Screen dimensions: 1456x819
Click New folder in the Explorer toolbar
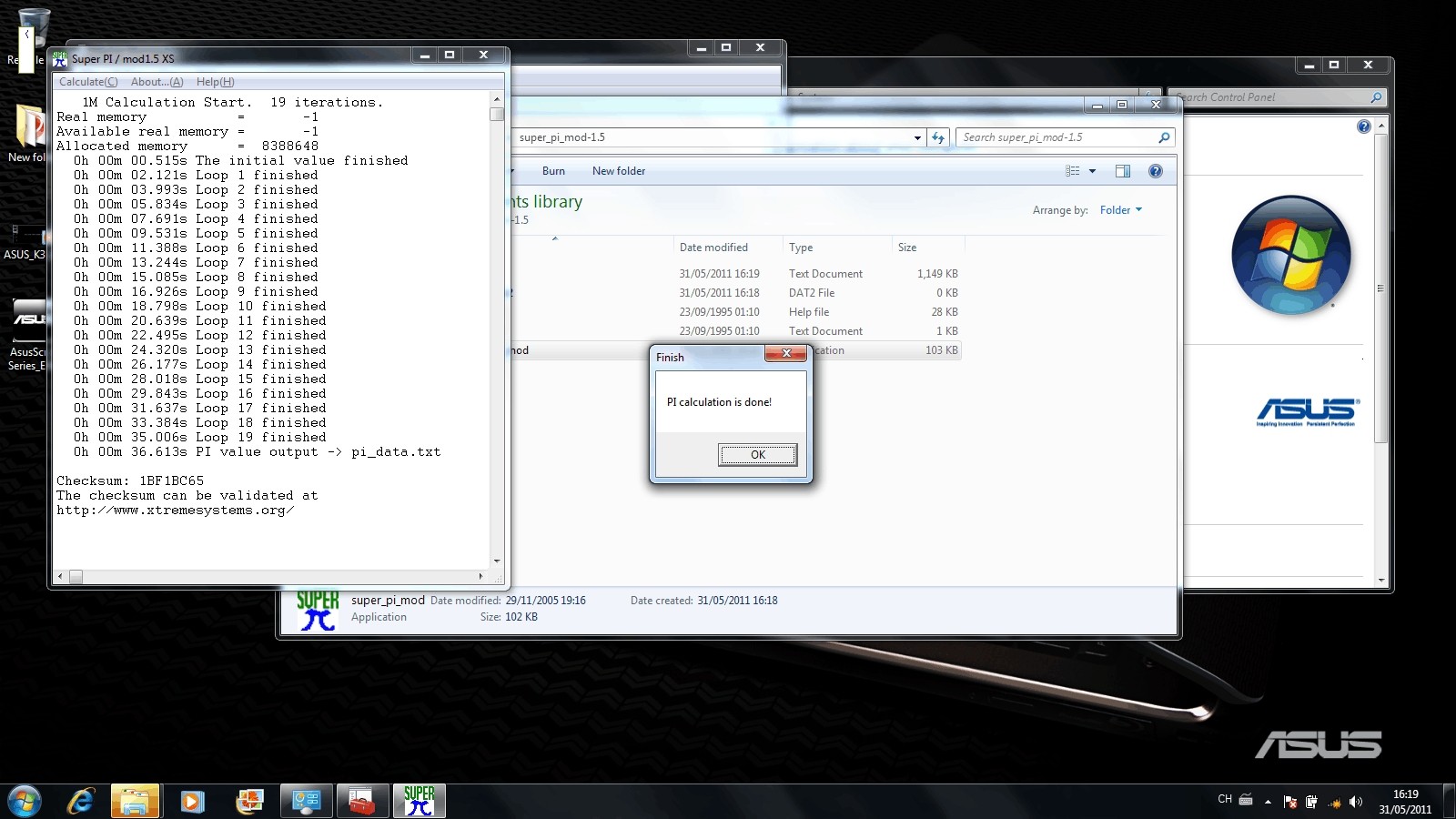619,171
